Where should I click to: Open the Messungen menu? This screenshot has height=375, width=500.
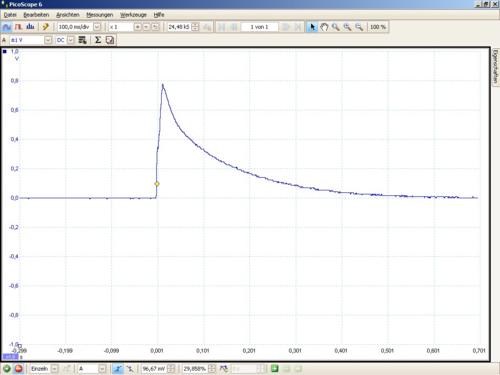100,15
